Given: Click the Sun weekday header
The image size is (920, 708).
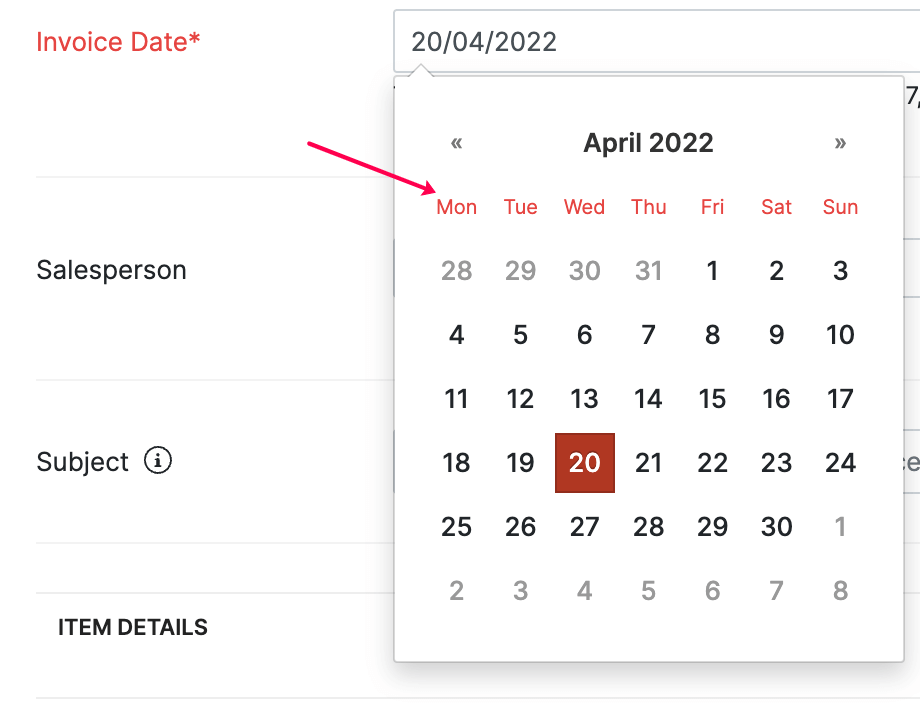Looking at the screenshot, I should [840, 207].
